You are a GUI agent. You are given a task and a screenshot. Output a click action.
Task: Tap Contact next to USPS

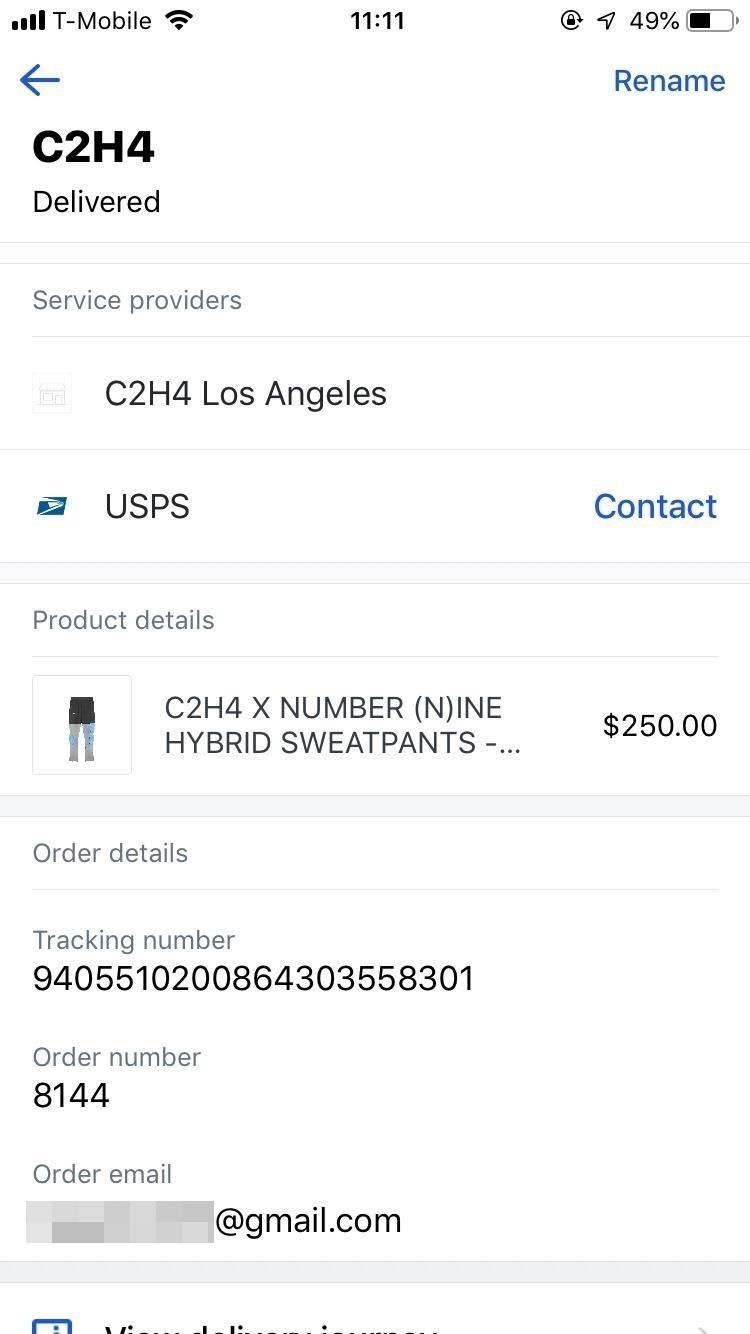pyautogui.click(x=655, y=507)
